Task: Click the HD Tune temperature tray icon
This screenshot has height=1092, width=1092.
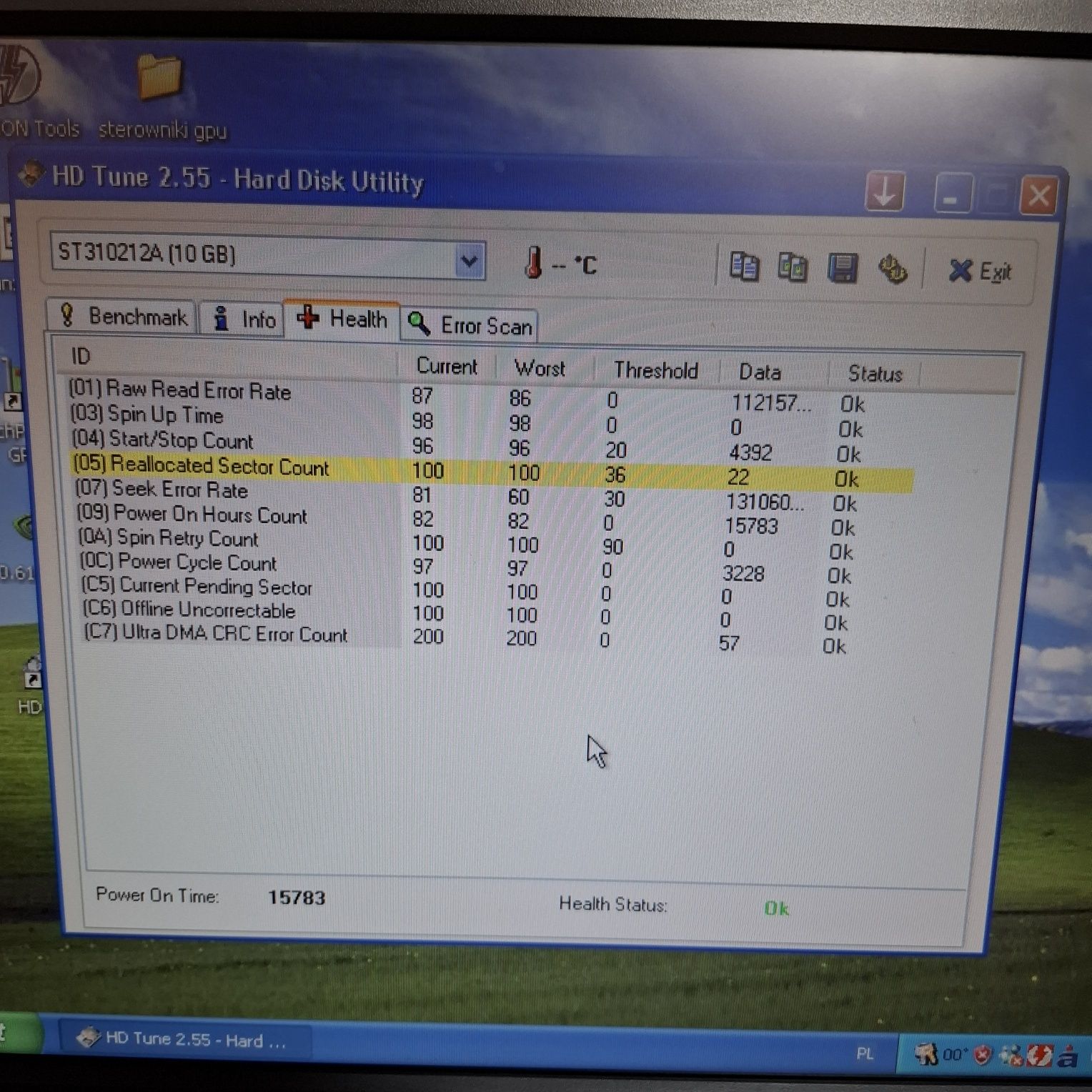Action: (x=953, y=1055)
